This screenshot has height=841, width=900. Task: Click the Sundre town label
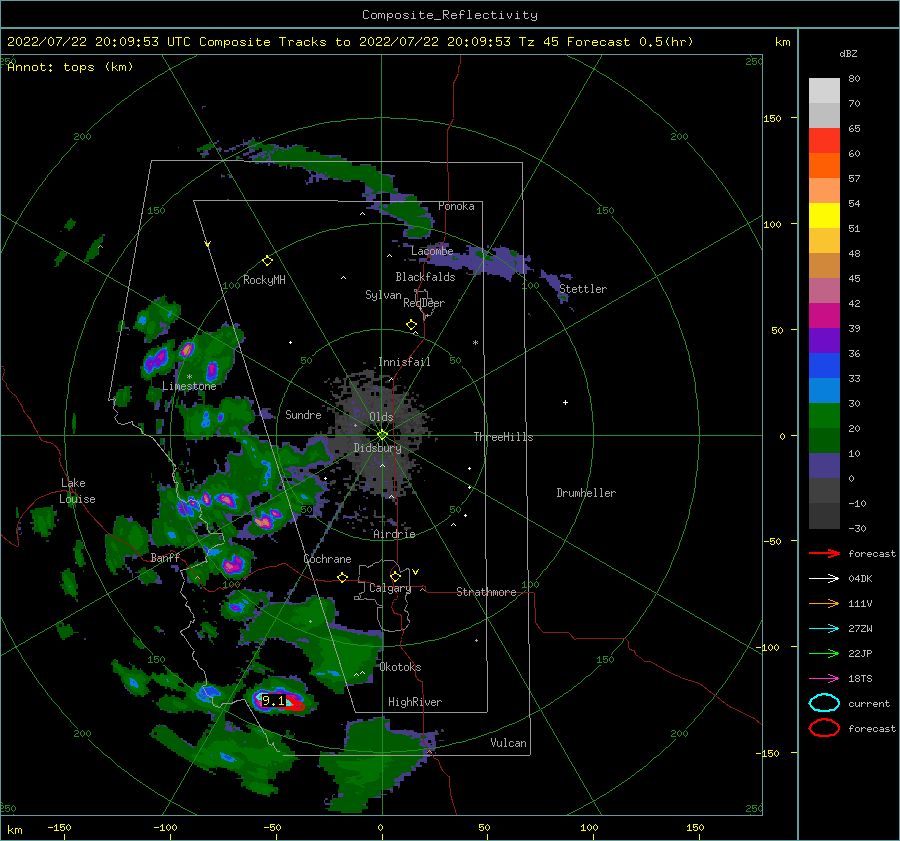click(303, 414)
